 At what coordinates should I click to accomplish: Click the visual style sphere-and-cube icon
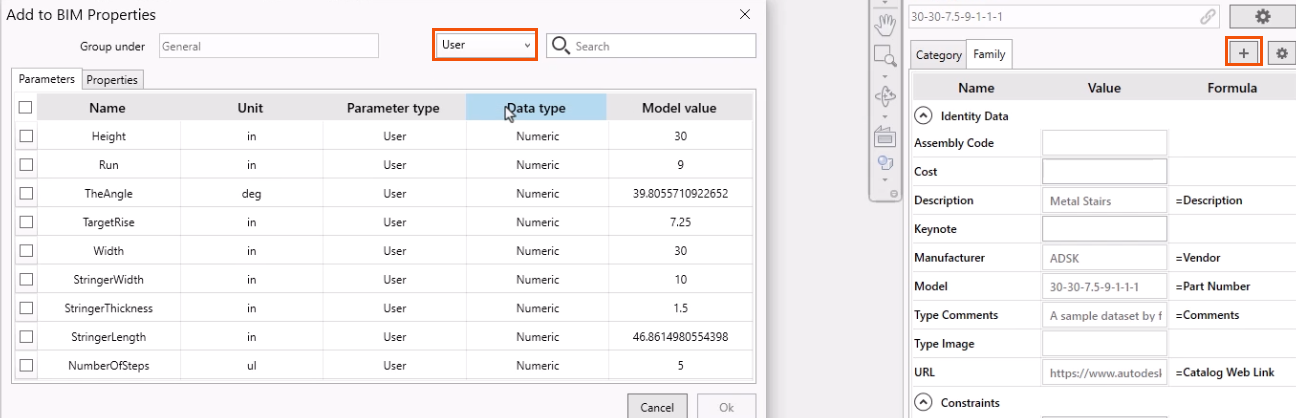tap(884, 163)
